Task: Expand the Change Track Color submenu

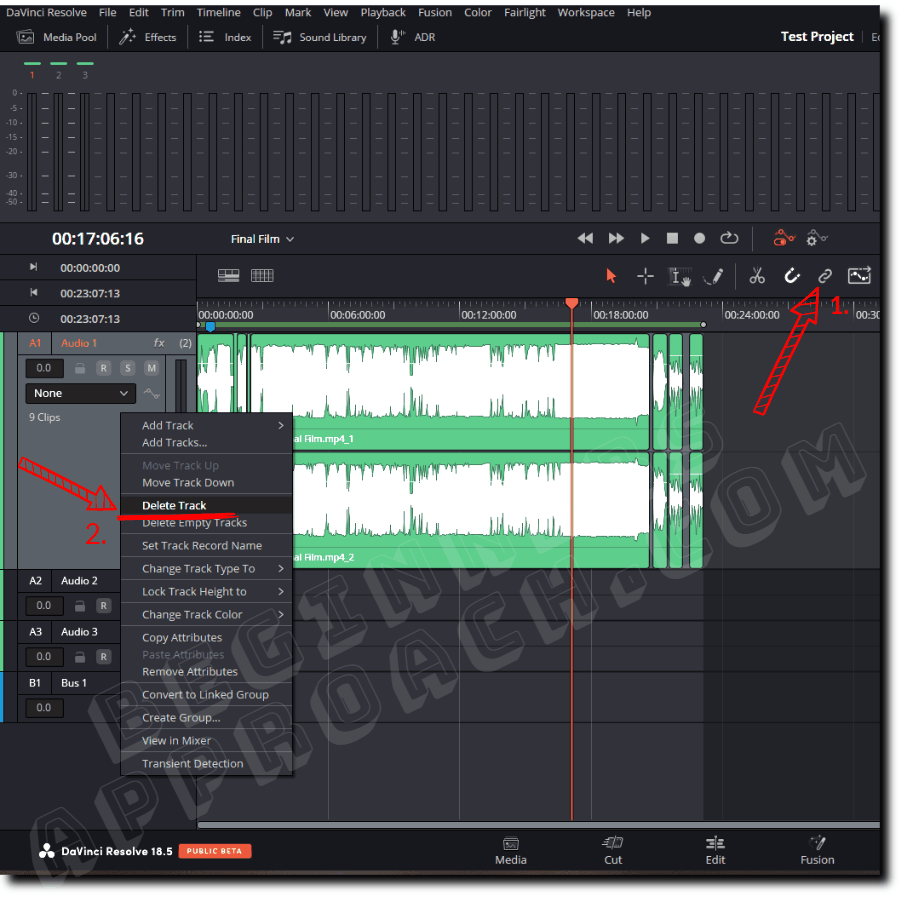Action: pyautogui.click(x=198, y=614)
